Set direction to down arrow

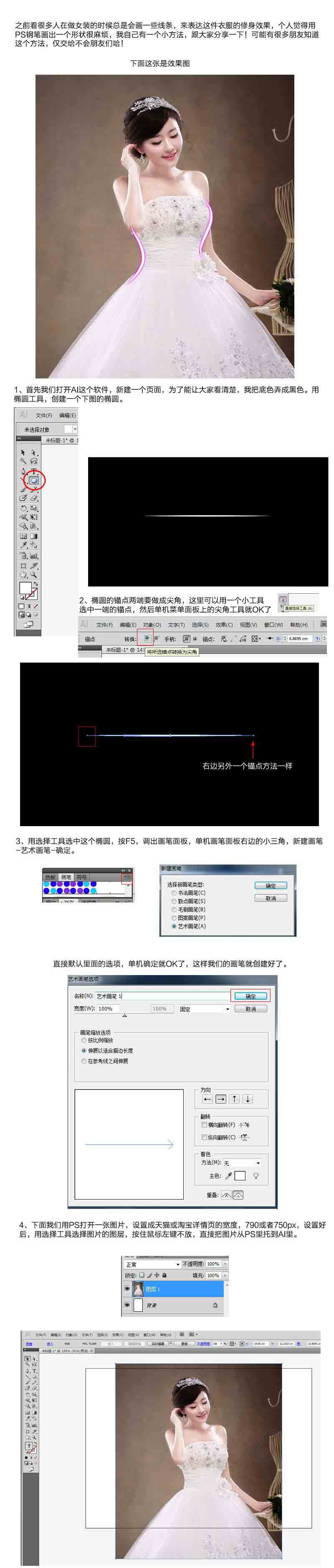(248, 1099)
